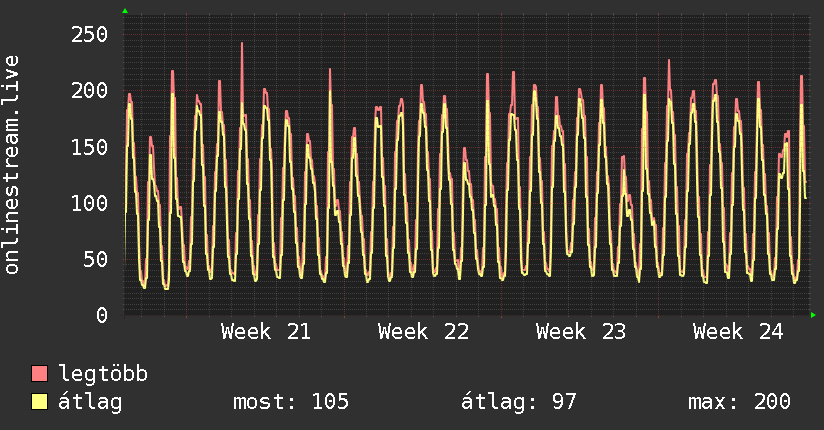Click the yellow átlag legend swatch

39,401
